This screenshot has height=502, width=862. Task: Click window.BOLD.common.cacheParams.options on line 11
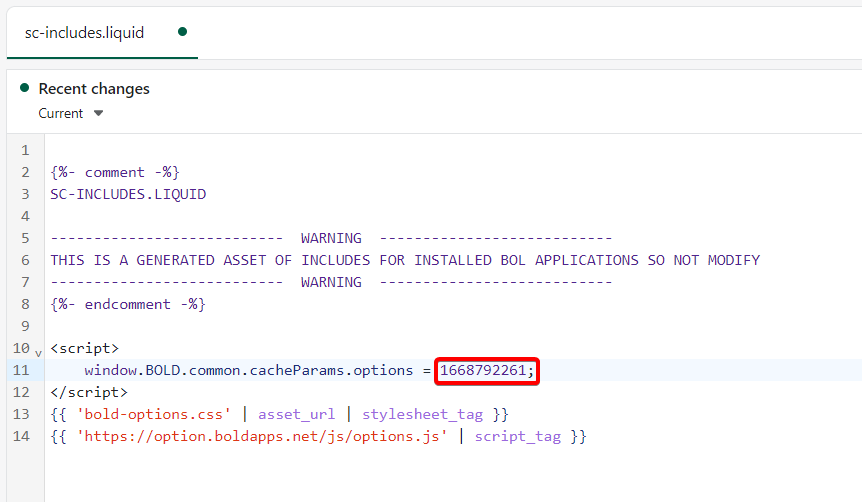248,370
